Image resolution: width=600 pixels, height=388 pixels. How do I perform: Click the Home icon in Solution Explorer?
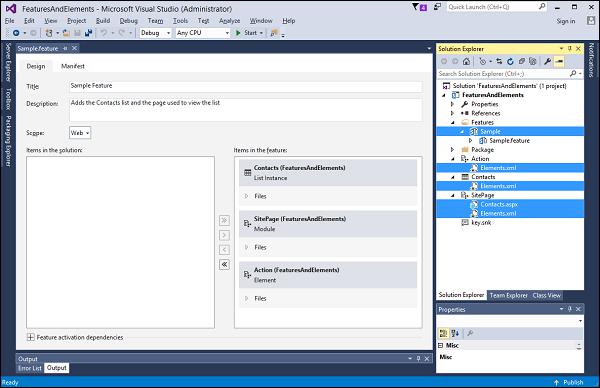(x=466, y=61)
